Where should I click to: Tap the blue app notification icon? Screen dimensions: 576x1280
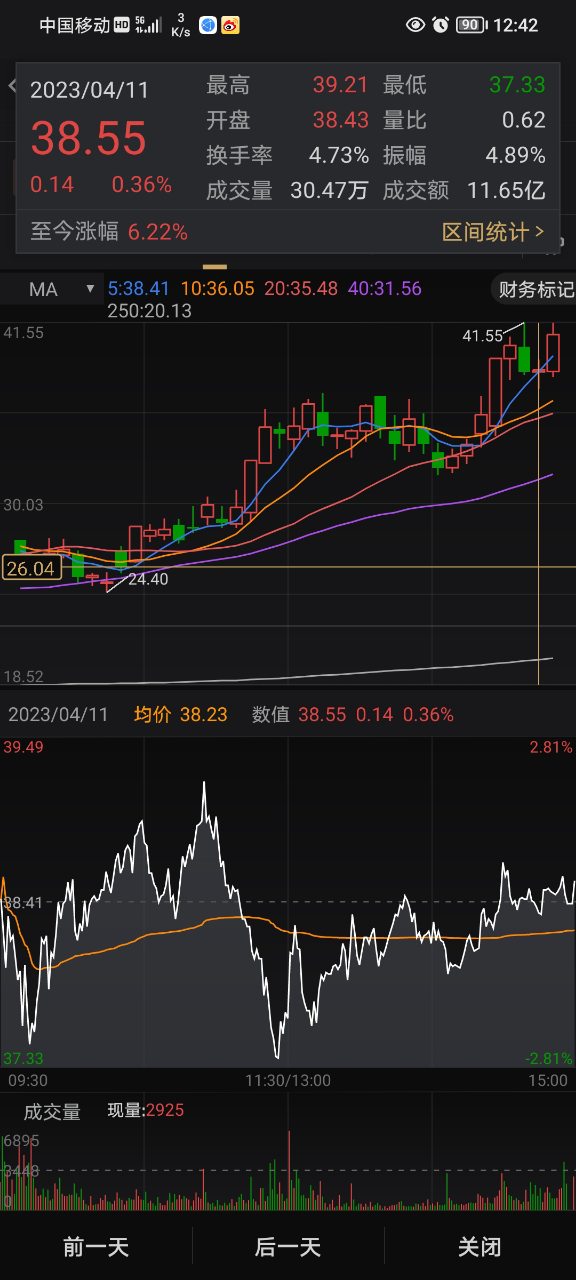coord(207,25)
